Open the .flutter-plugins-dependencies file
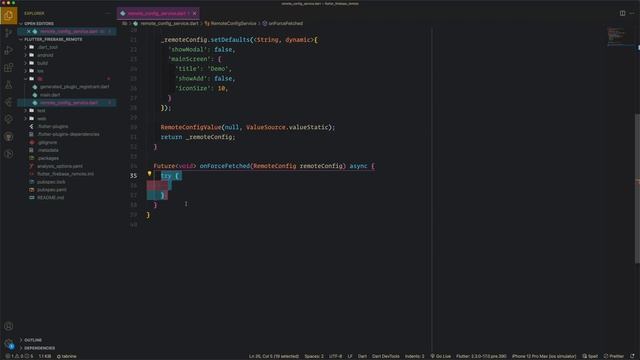640x360 pixels. pyautogui.click(x=68, y=134)
